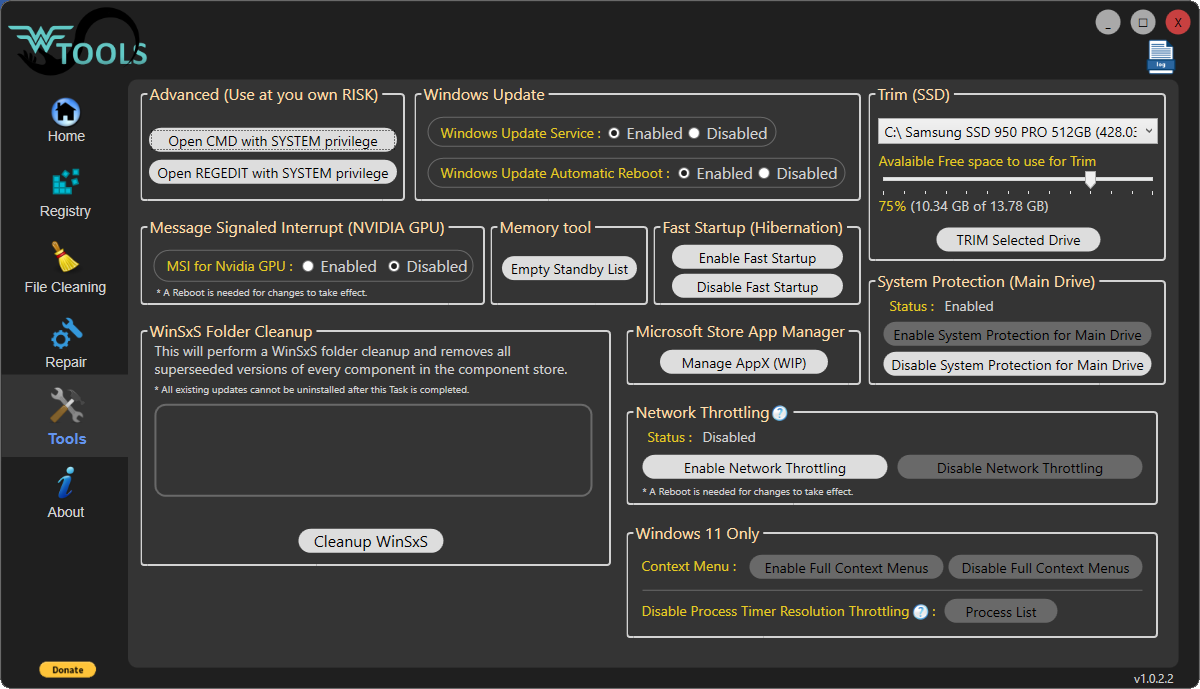1200x689 pixels.
Task: Click Empty Standby List button
Action: coord(569,268)
